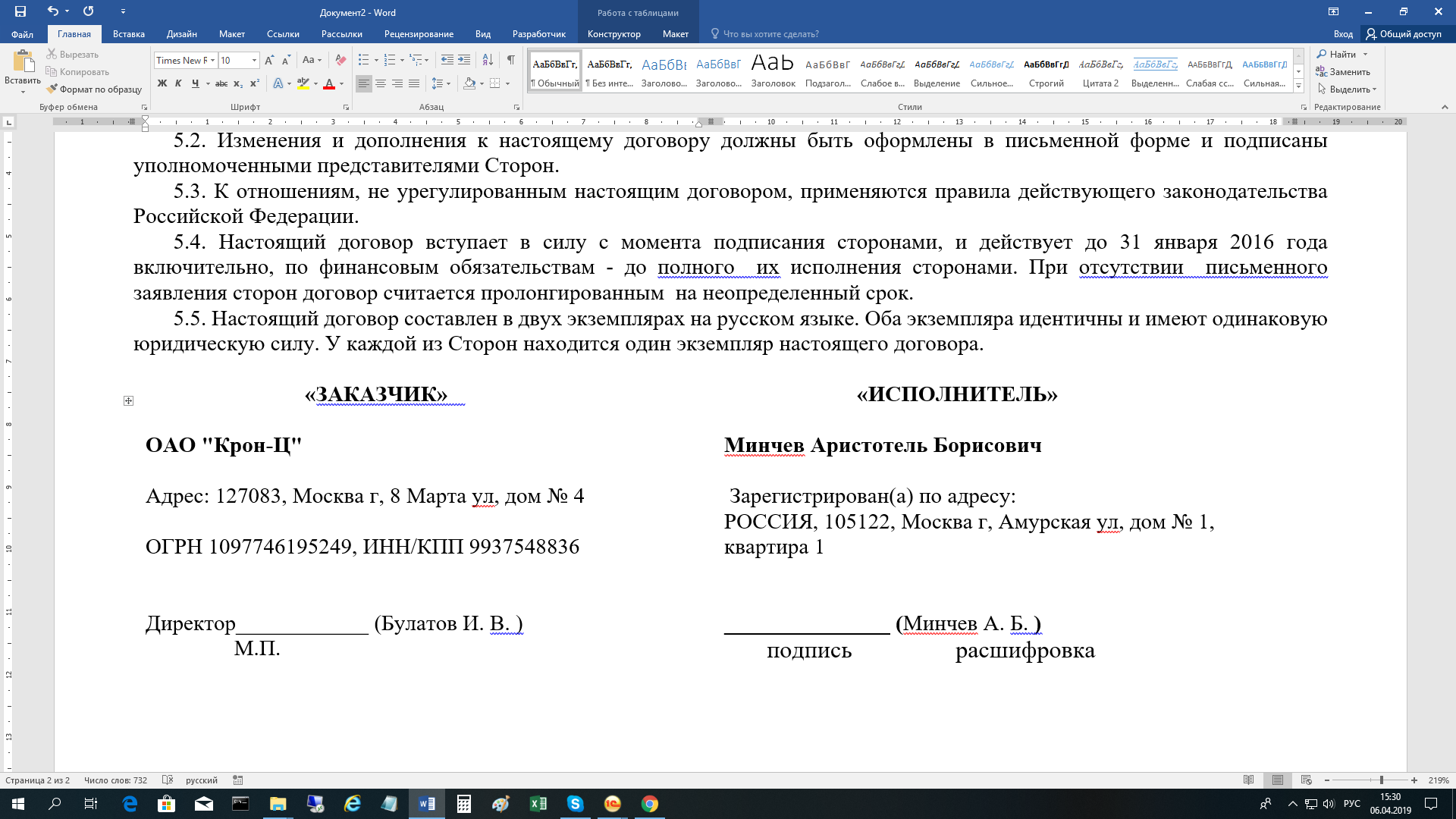Open the Windows Start menu
This screenshot has width=1456, height=819.
pyautogui.click(x=18, y=804)
